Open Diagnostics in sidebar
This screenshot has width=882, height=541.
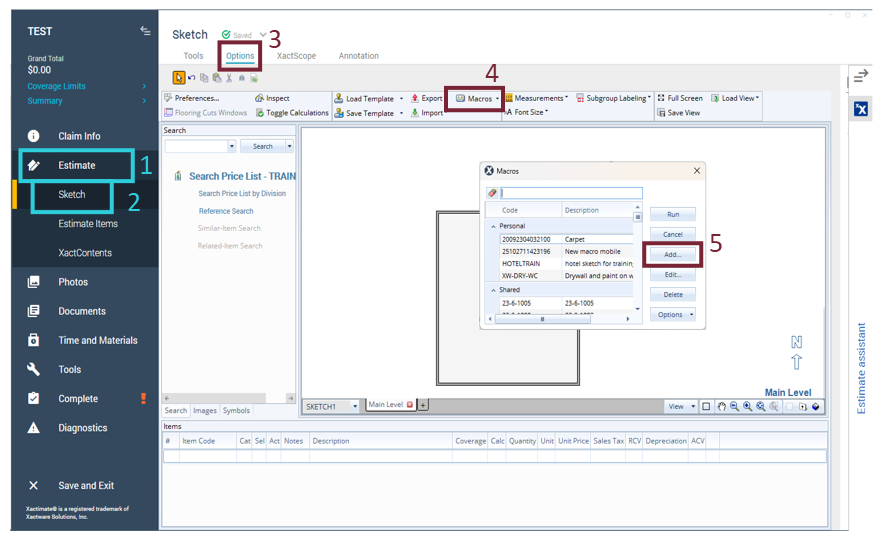click(82, 428)
